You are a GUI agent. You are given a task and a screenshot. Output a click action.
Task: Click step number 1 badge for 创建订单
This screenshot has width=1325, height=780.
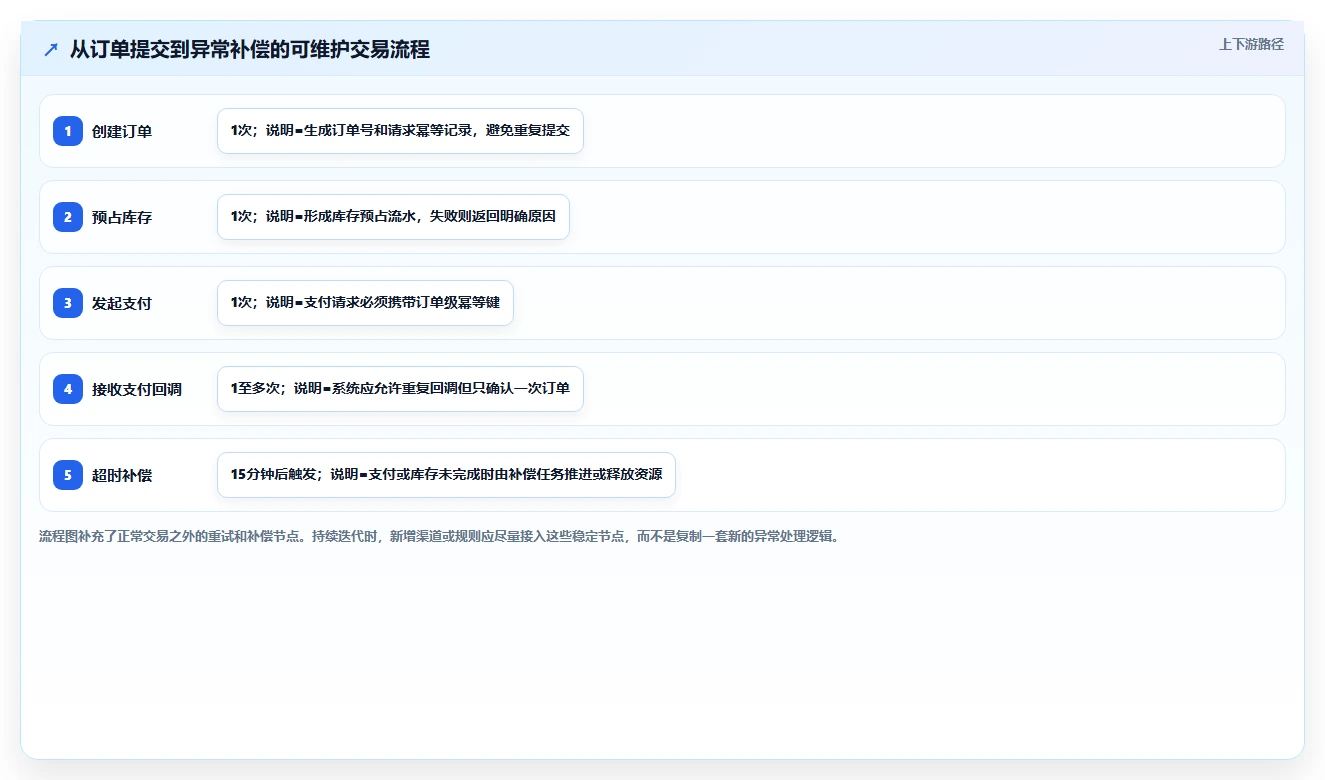coord(68,131)
